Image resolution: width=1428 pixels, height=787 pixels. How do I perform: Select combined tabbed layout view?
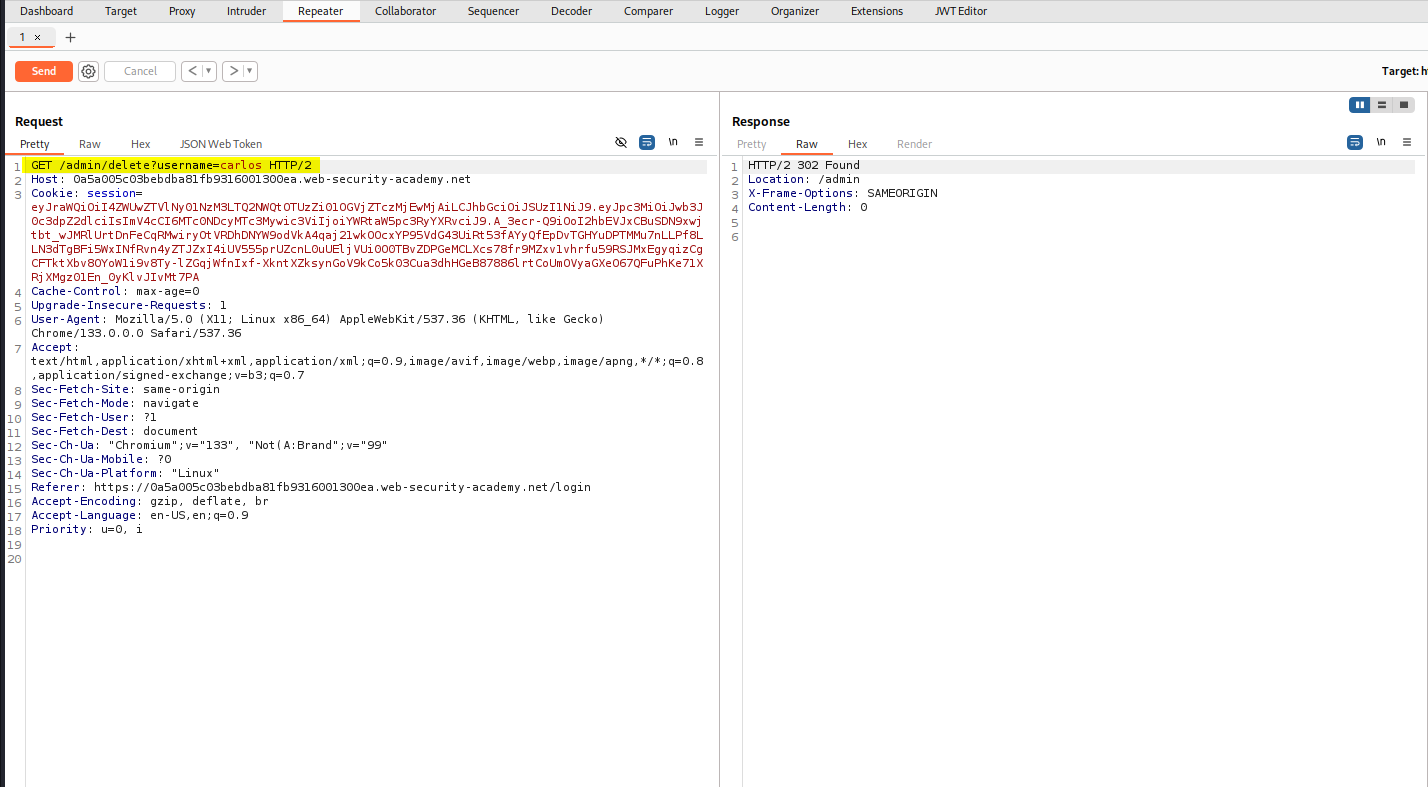click(1404, 105)
